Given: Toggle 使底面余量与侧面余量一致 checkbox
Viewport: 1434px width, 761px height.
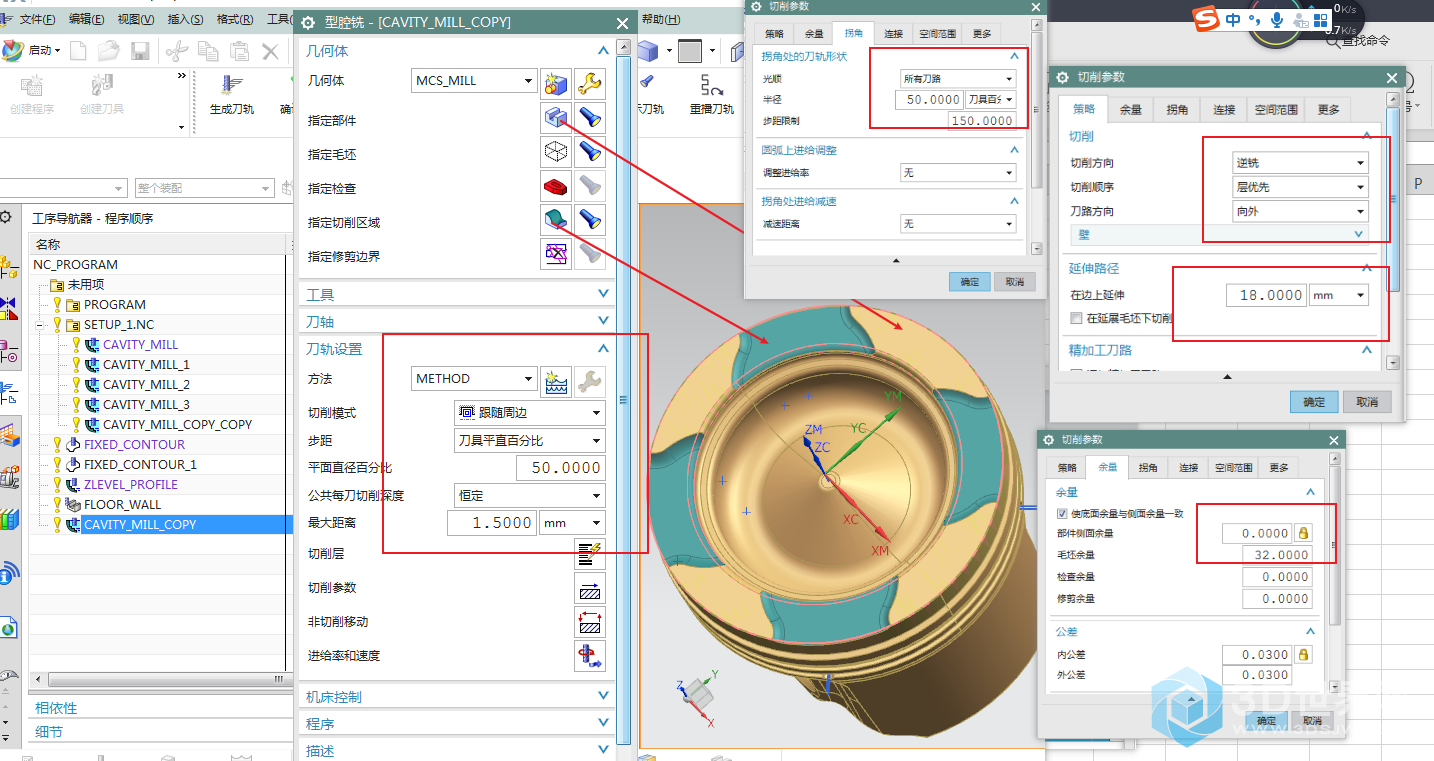Looking at the screenshot, I should (x=1062, y=513).
